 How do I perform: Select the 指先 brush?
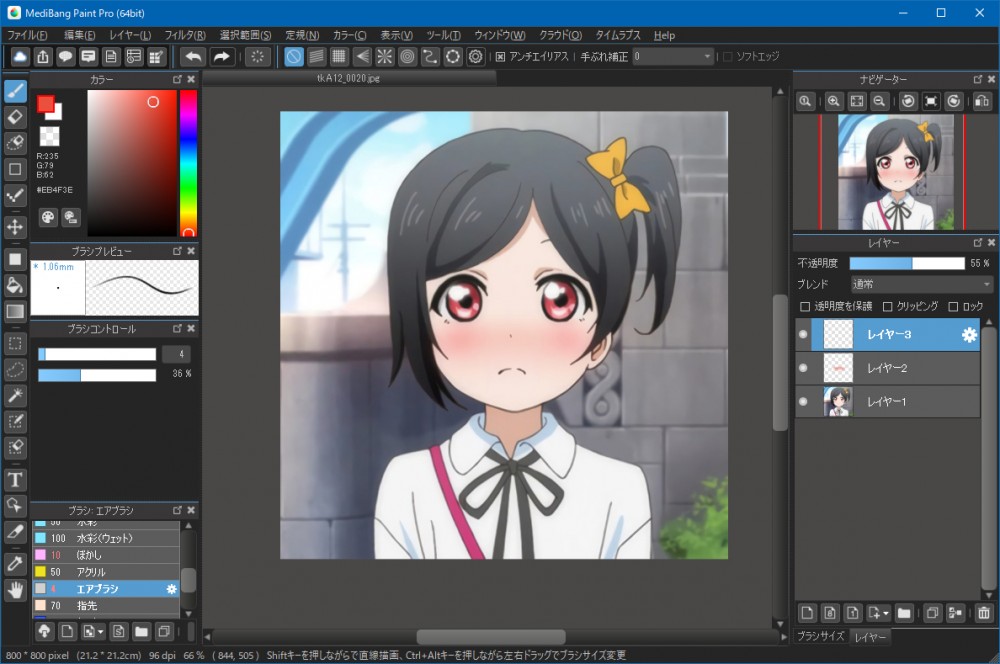106,606
